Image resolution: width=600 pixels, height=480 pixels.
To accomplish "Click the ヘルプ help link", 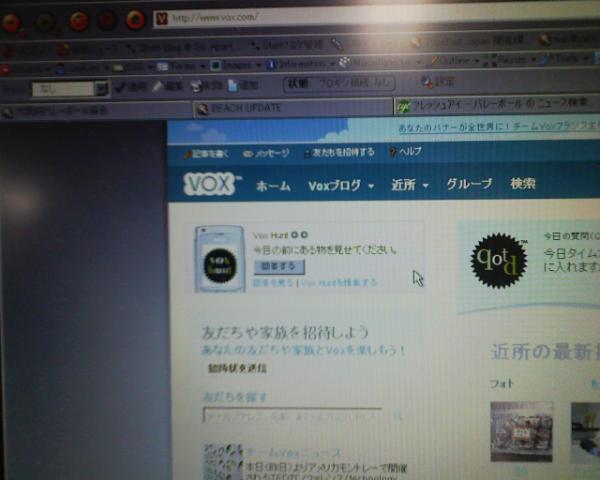I will (x=406, y=152).
